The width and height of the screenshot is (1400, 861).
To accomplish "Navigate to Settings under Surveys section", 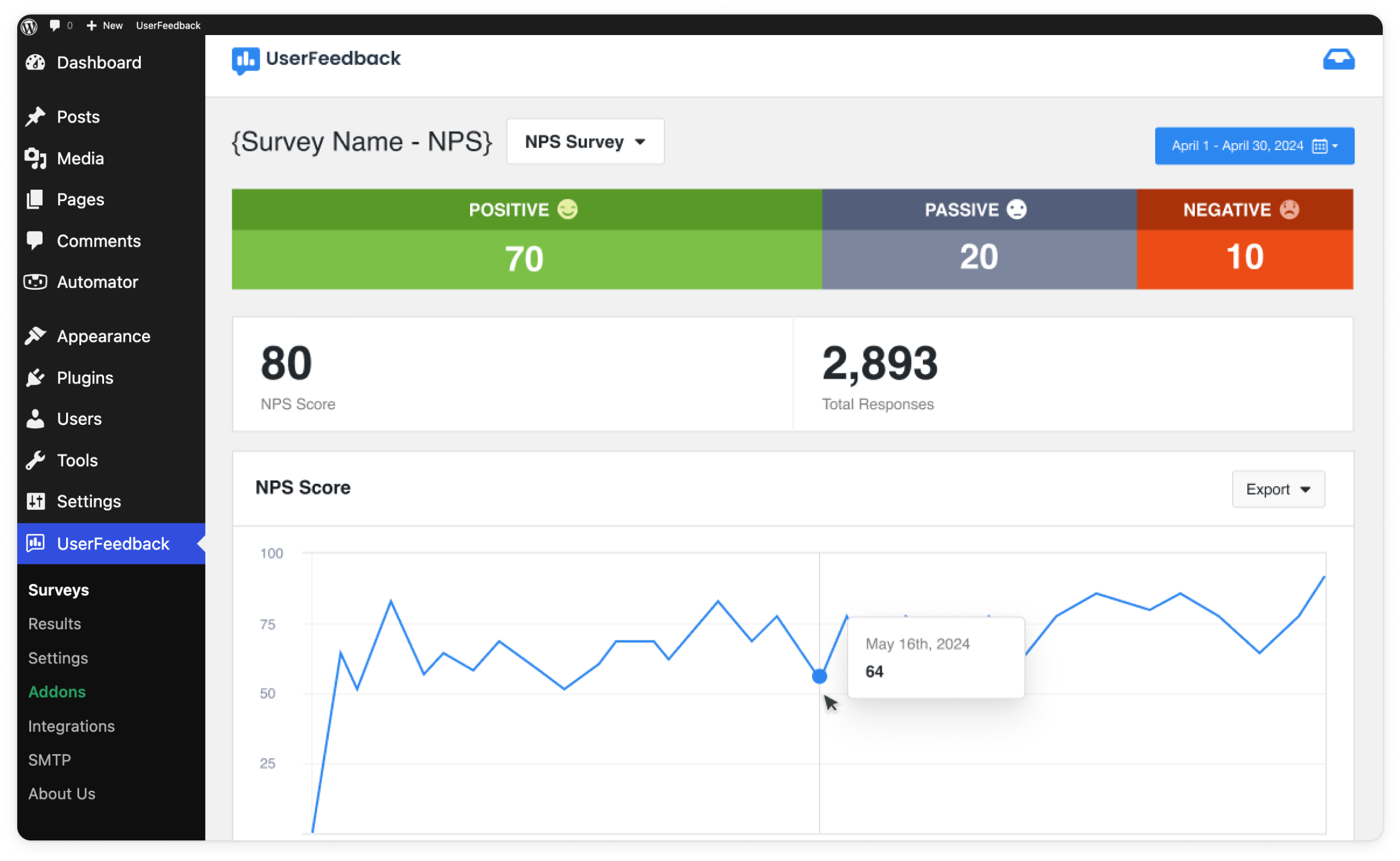I will click(x=58, y=657).
